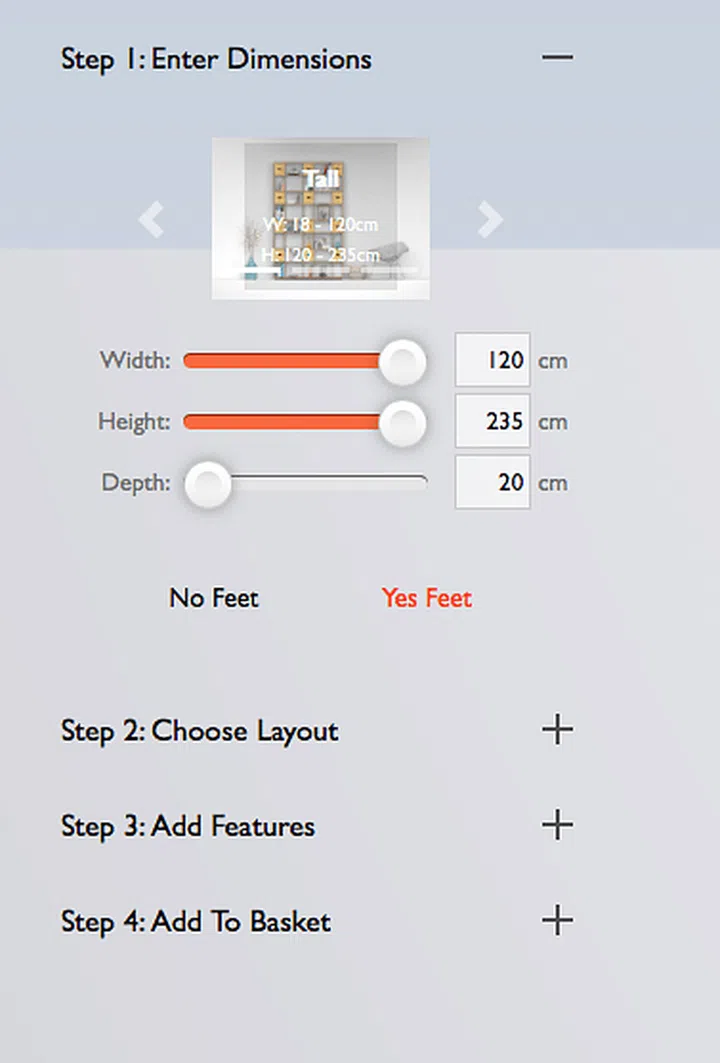Select the Tall shelf thumbnail image
Image resolution: width=720 pixels, height=1063 pixels.
321,219
